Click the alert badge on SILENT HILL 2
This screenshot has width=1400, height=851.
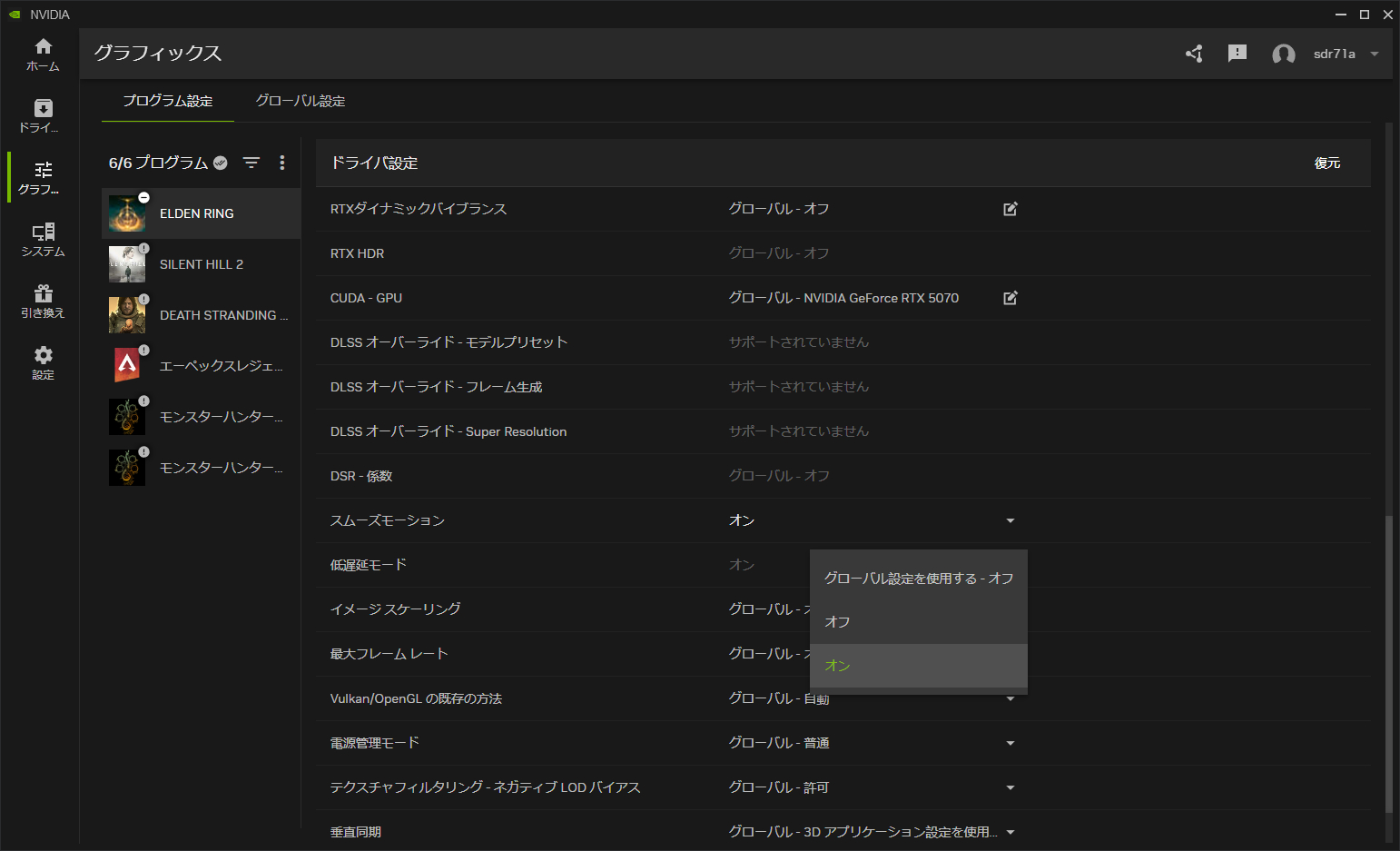coord(143,248)
